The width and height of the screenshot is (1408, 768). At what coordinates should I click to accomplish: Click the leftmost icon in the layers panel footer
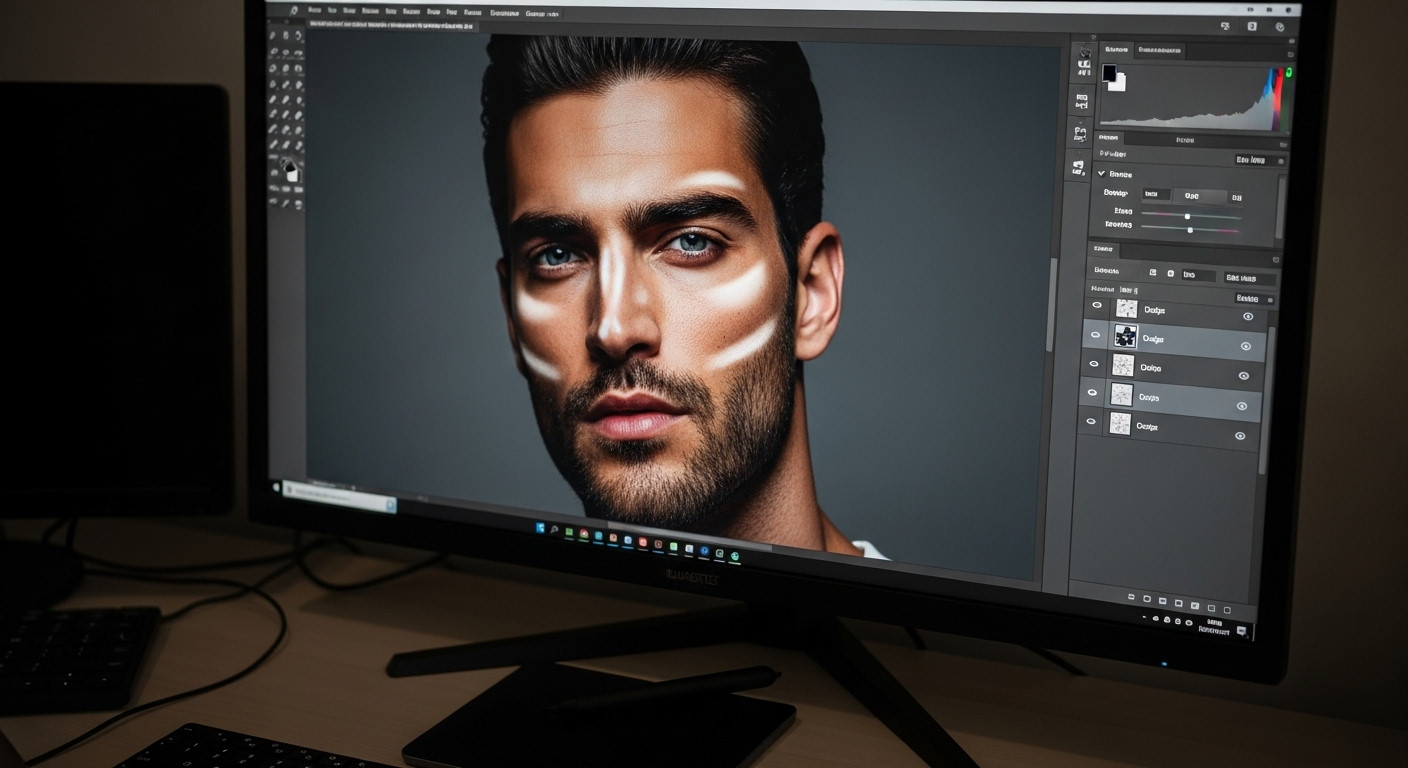click(x=1130, y=595)
